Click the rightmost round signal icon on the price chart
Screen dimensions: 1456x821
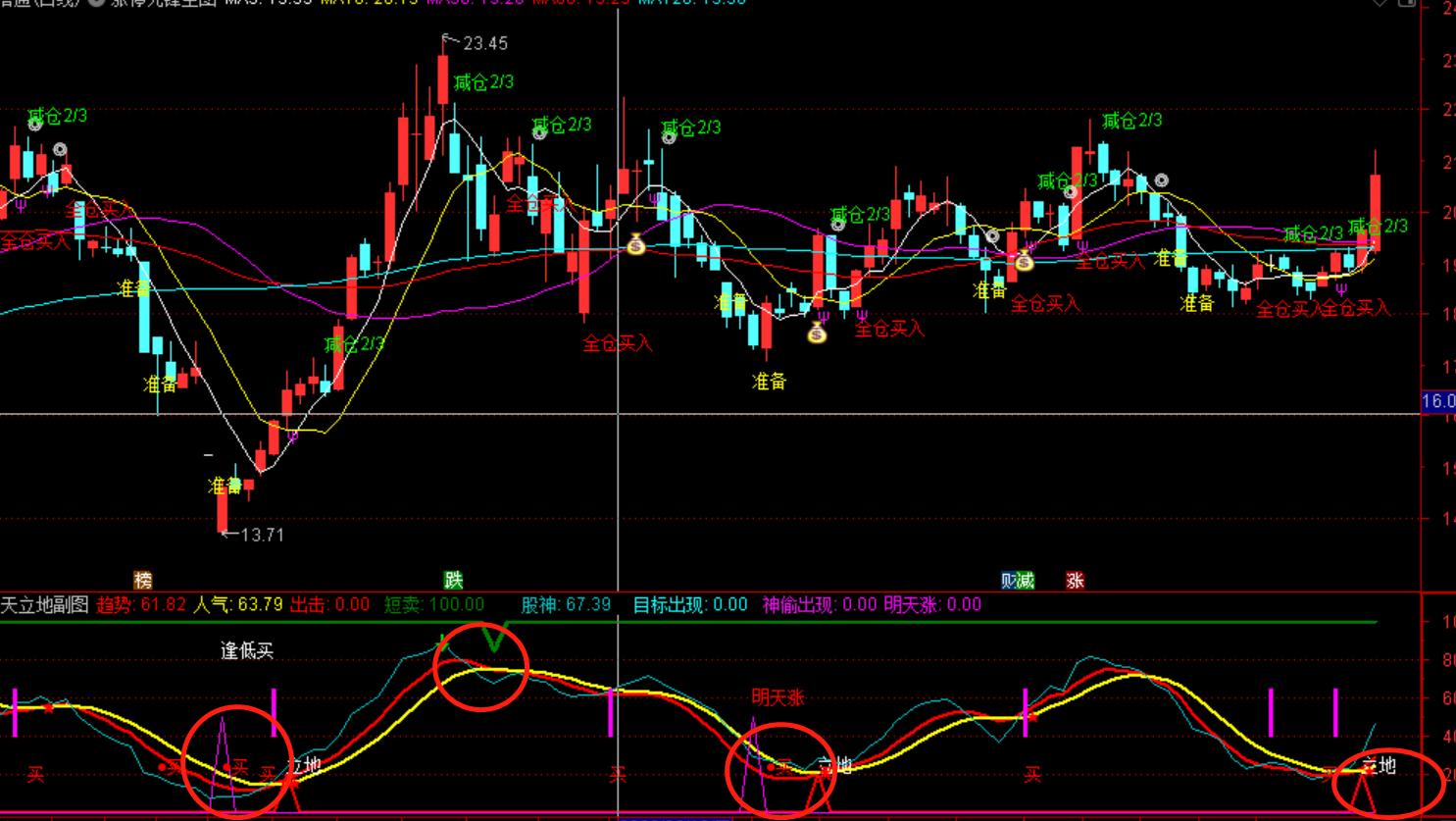[x=1161, y=180]
